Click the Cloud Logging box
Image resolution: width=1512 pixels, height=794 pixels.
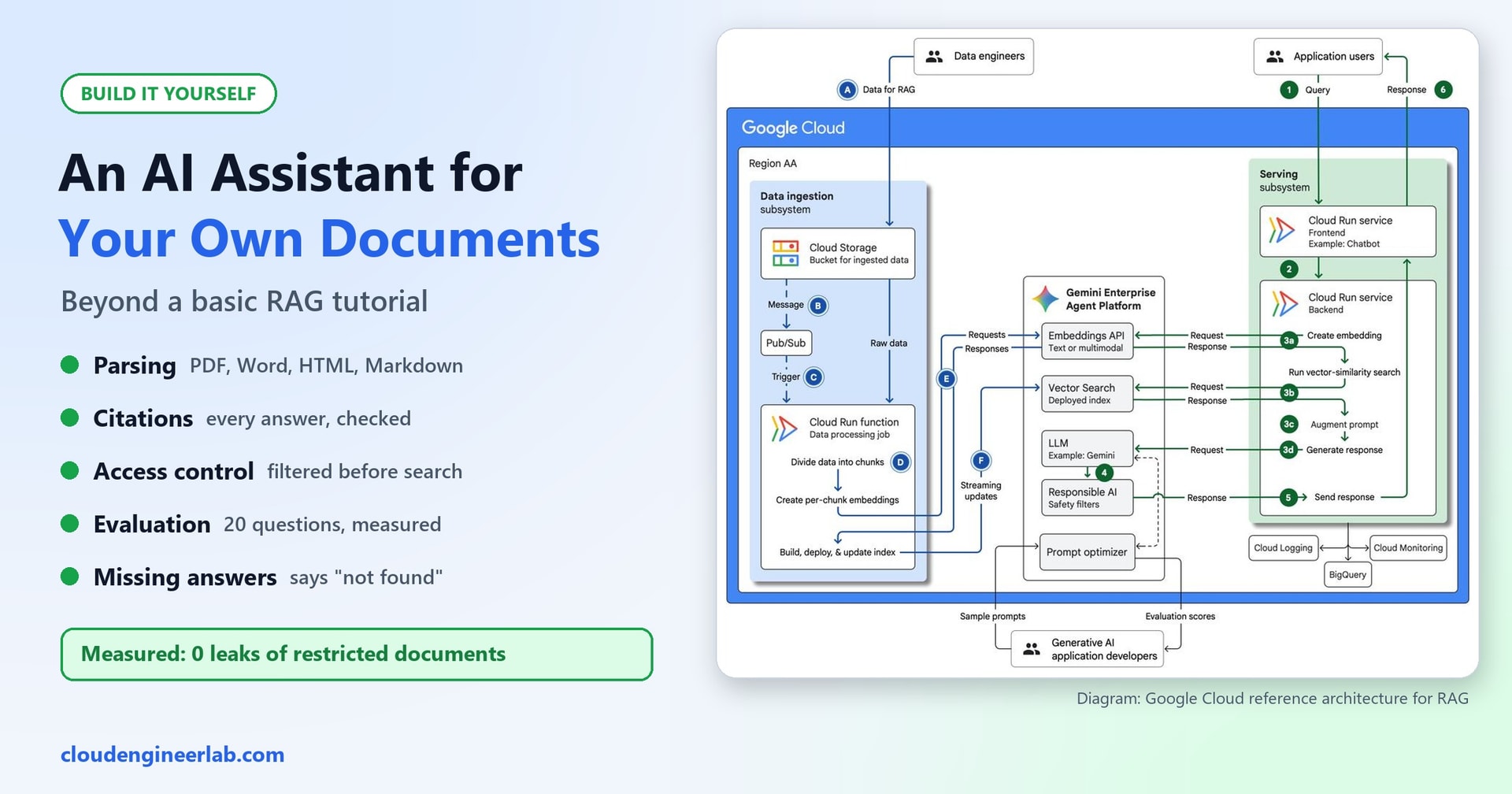tap(1283, 548)
